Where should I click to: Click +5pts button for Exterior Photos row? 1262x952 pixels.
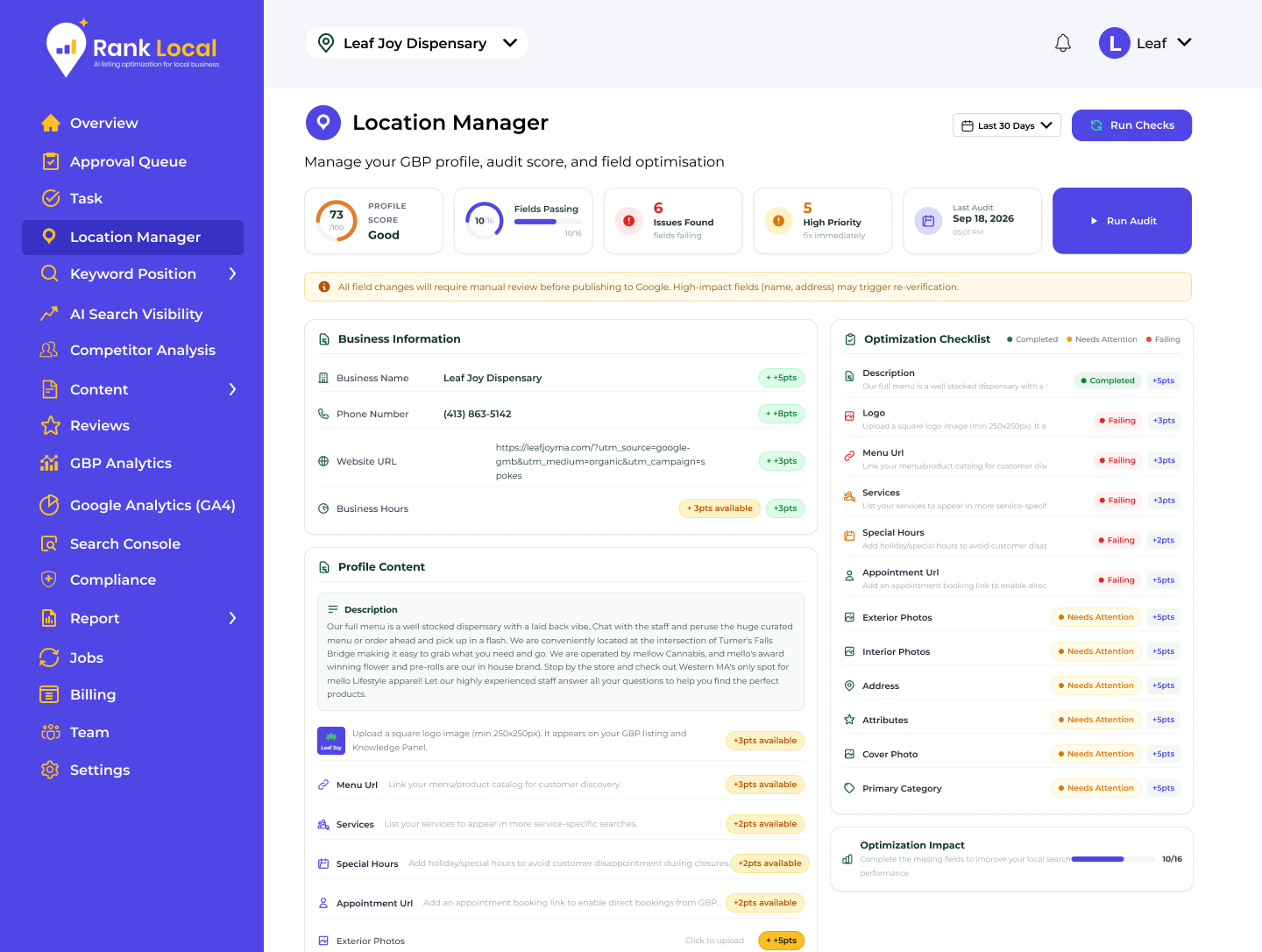click(x=781, y=941)
